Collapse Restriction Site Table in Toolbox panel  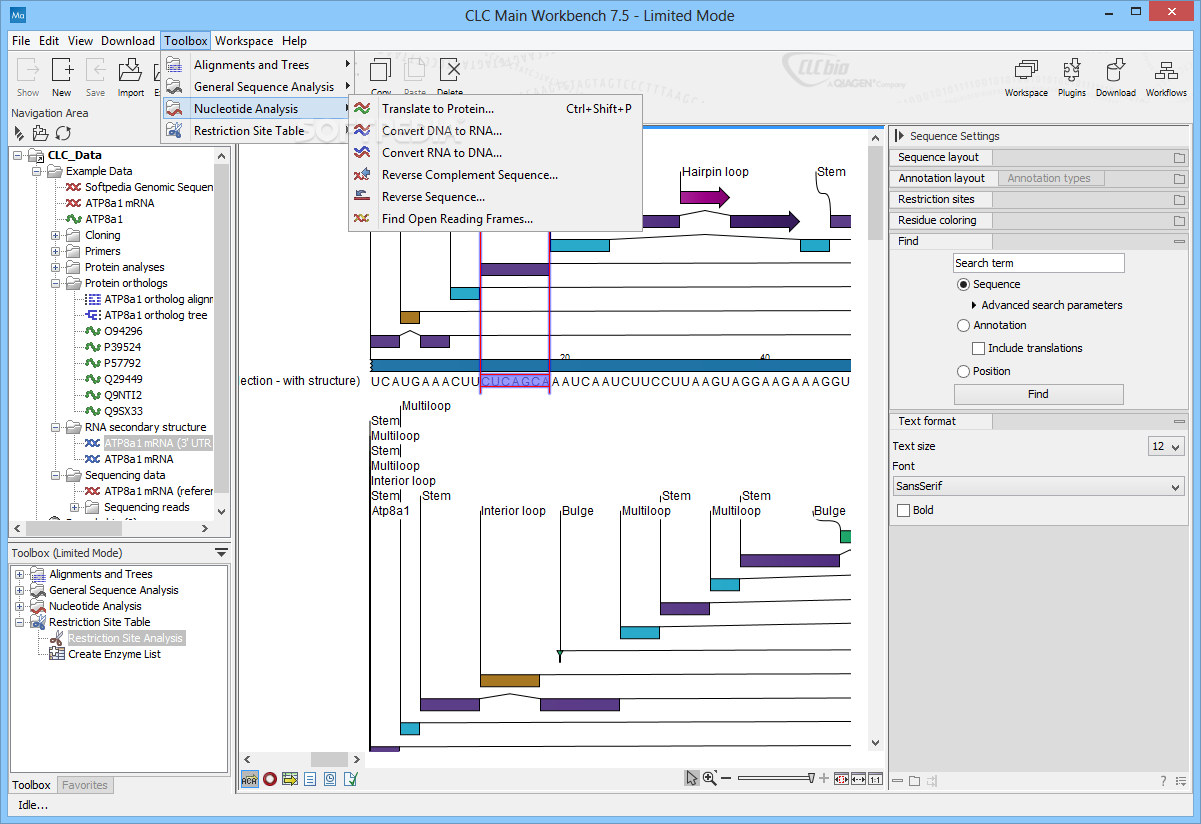[20, 622]
